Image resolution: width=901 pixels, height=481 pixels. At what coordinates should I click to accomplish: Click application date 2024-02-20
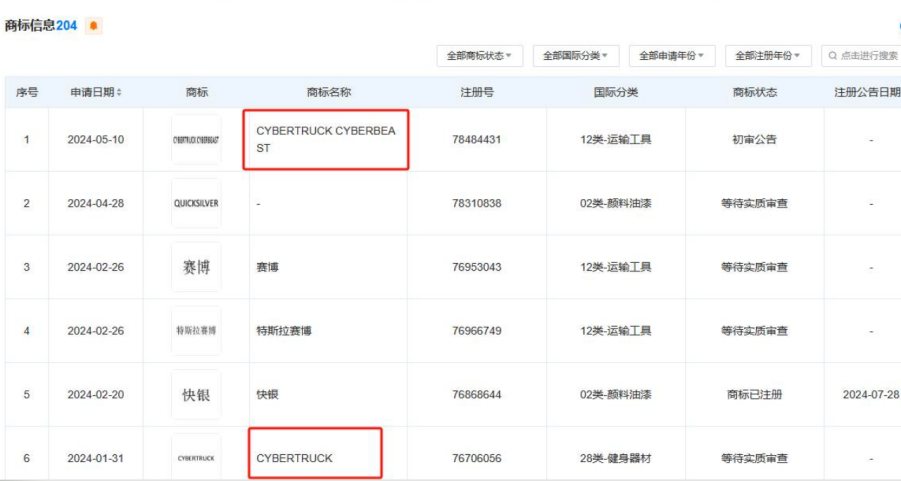95,395
